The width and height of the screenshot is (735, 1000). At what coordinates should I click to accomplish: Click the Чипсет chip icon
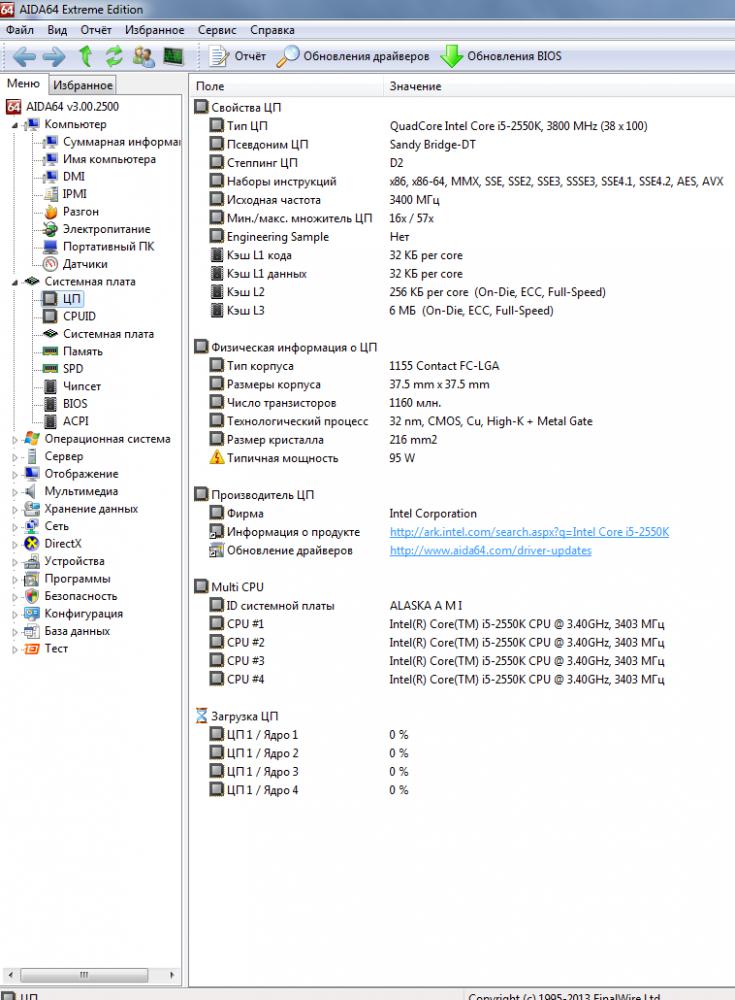[x=50, y=386]
